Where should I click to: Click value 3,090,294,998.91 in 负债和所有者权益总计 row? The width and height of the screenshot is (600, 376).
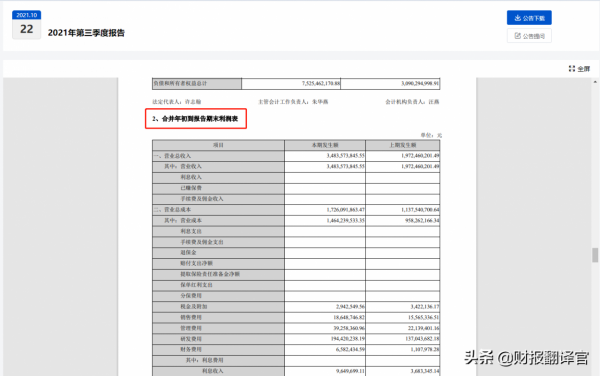click(x=420, y=83)
